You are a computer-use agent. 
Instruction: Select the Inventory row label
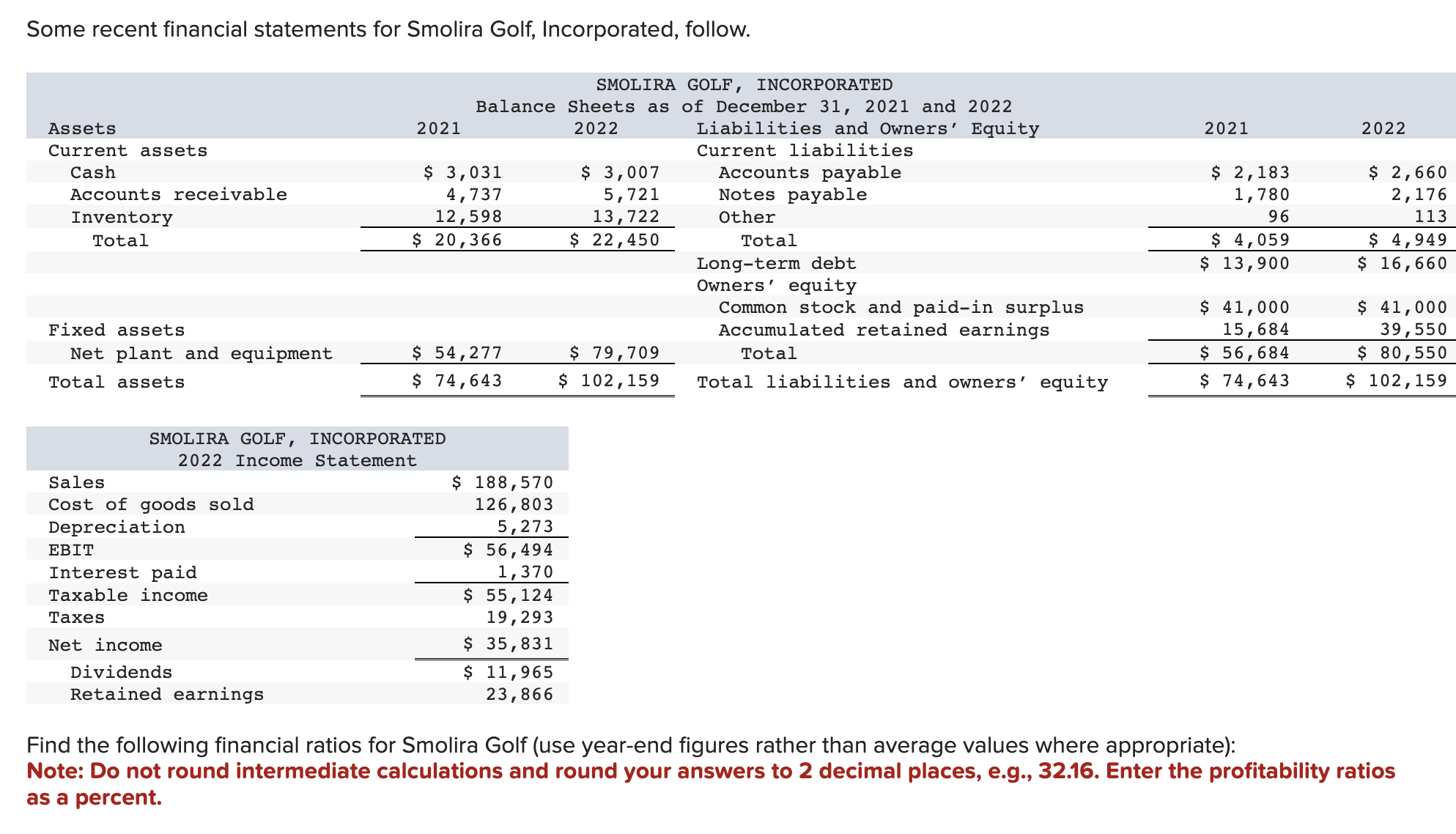coord(122,217)
